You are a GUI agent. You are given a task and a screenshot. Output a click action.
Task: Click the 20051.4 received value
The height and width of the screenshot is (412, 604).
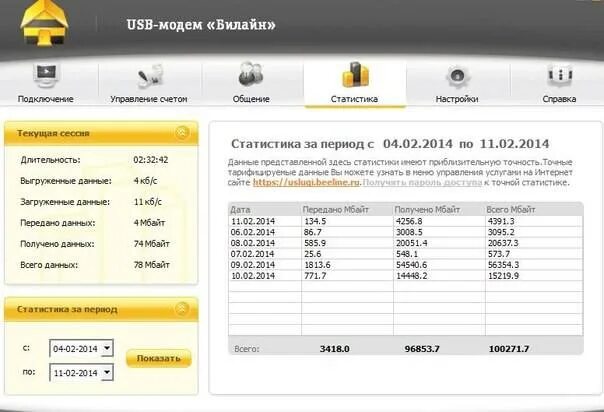coord(411,243)
